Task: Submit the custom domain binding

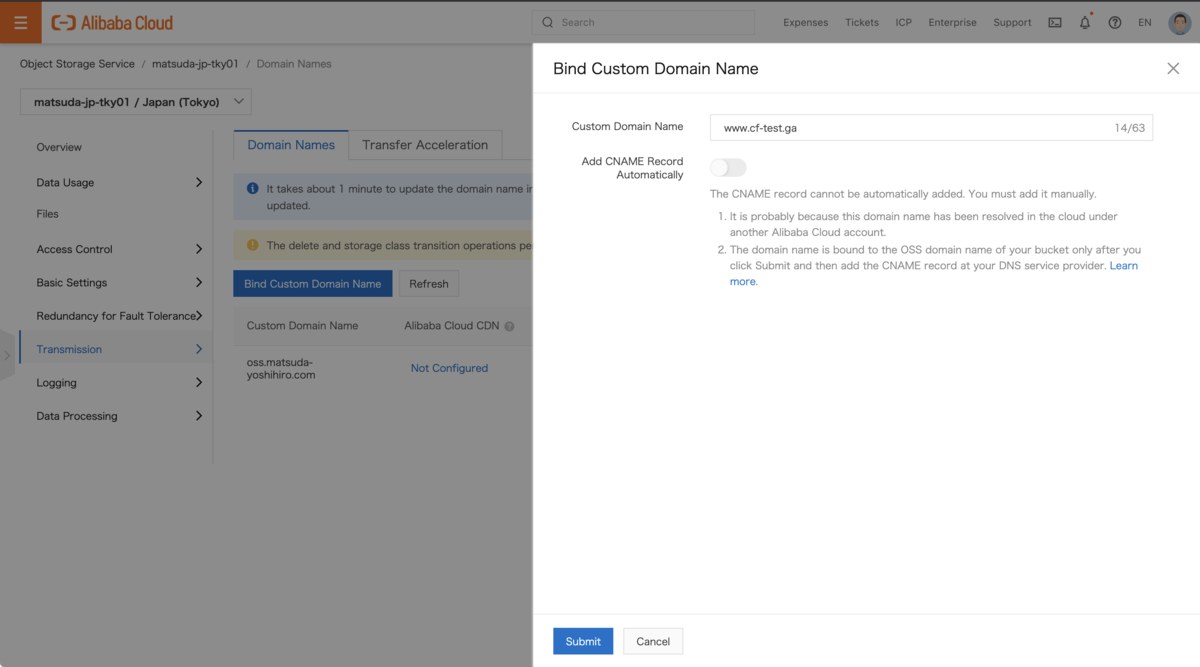Action: tap(583, 641)
